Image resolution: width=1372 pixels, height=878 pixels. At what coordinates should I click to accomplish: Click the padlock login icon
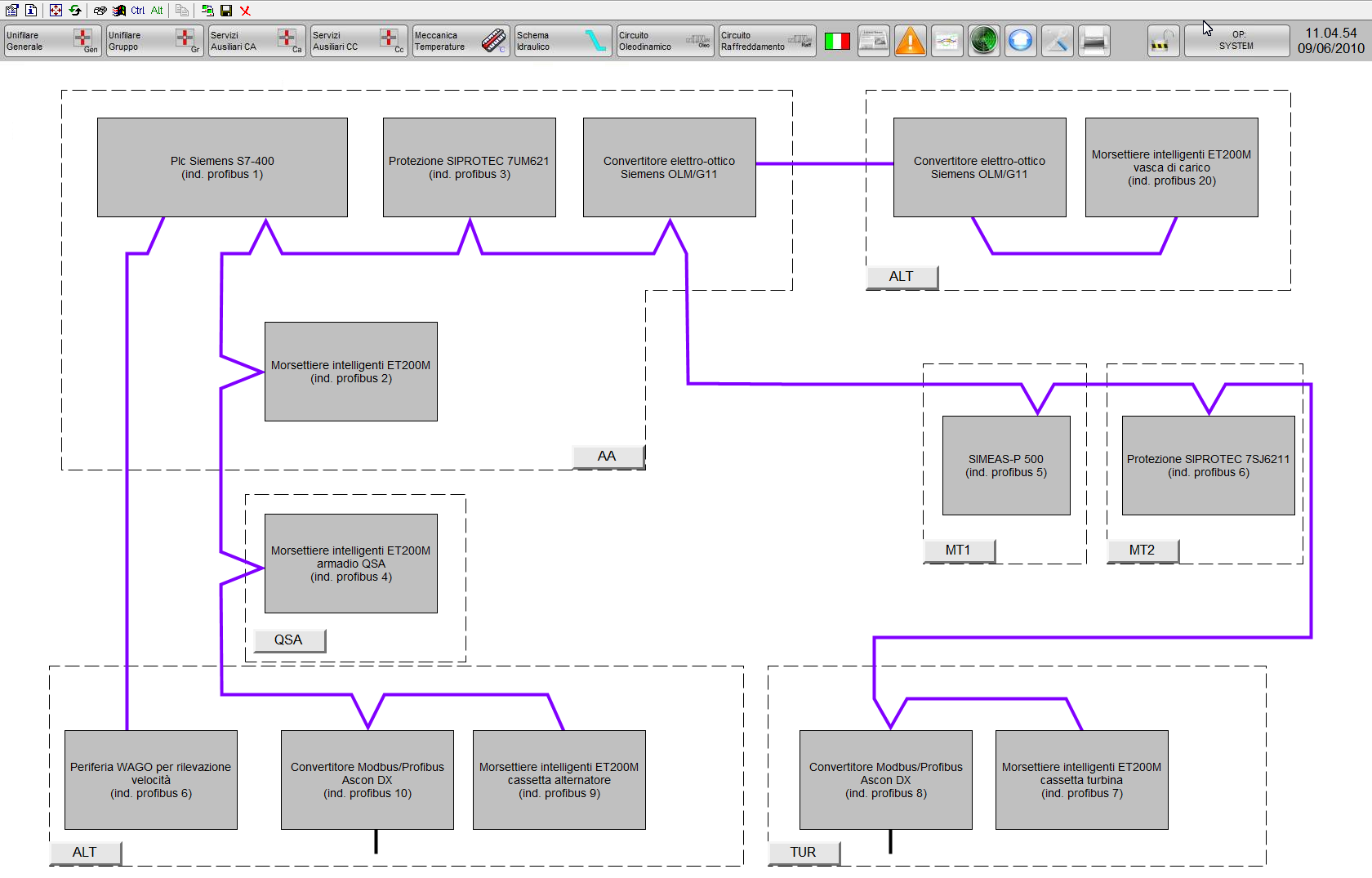click(x=1163, y=41)
